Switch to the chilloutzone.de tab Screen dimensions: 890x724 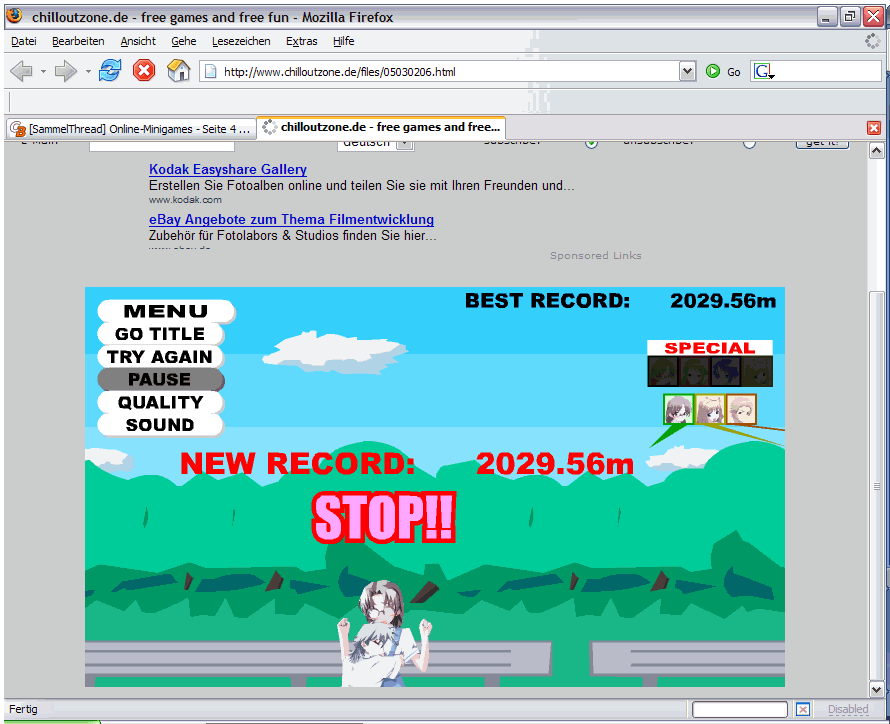[381, 127]
